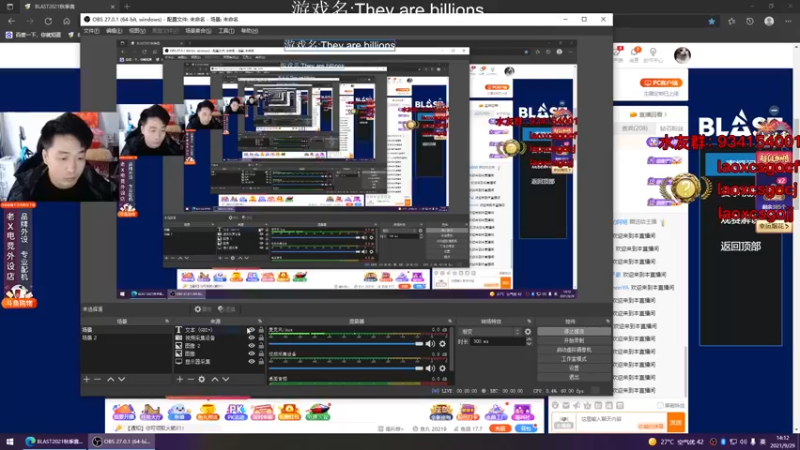800x450 pixels.
Task: Open the PK activity gift icon
Action: tap(235, 411)
